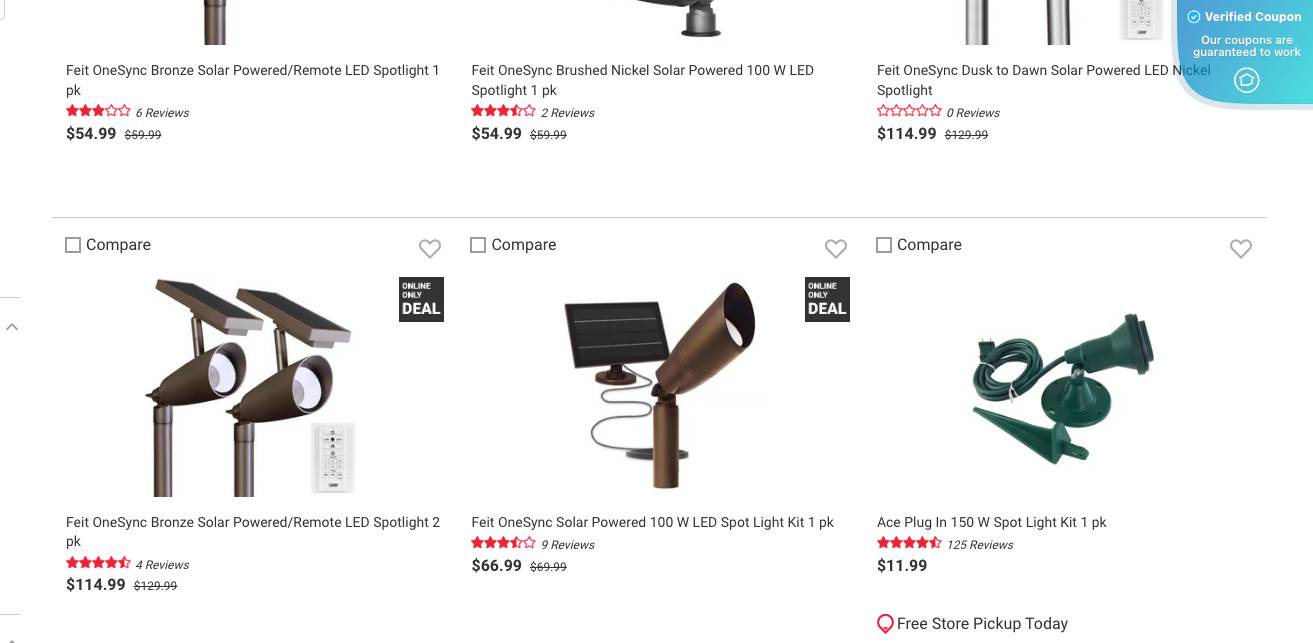Click heart icon on Solar Spot Light Kit
The width and height of the screenshot is (1313, 643).
pyautogui.click(x=836, y=248)
